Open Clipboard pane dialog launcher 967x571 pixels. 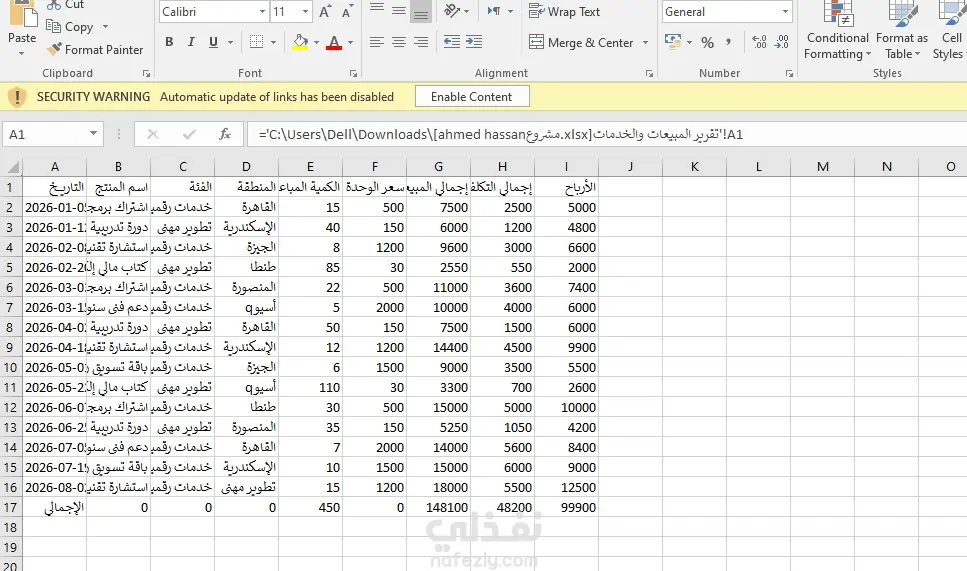coord(146,73)
